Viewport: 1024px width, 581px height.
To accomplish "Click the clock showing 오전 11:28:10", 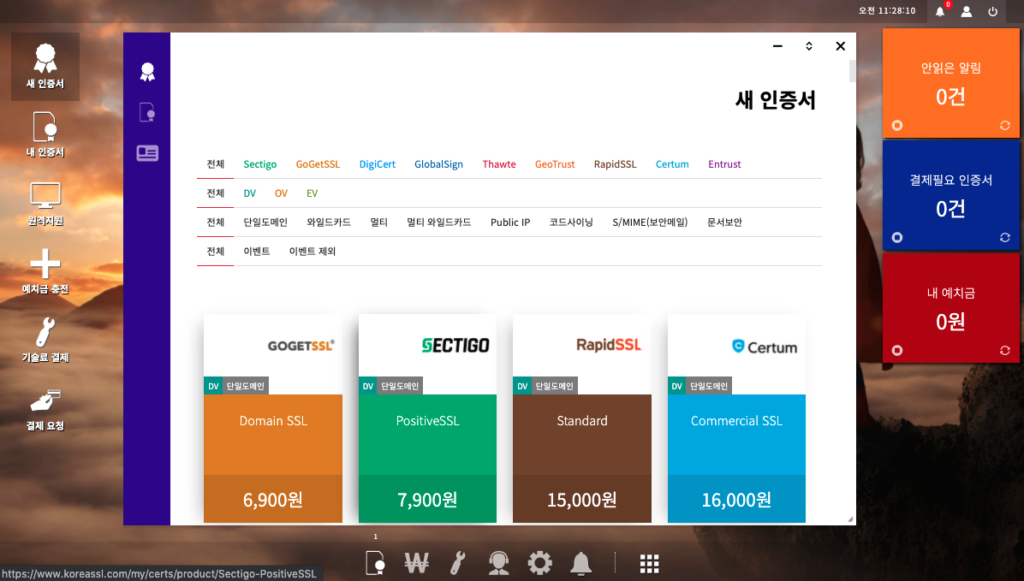I will [x=887, y=11].
